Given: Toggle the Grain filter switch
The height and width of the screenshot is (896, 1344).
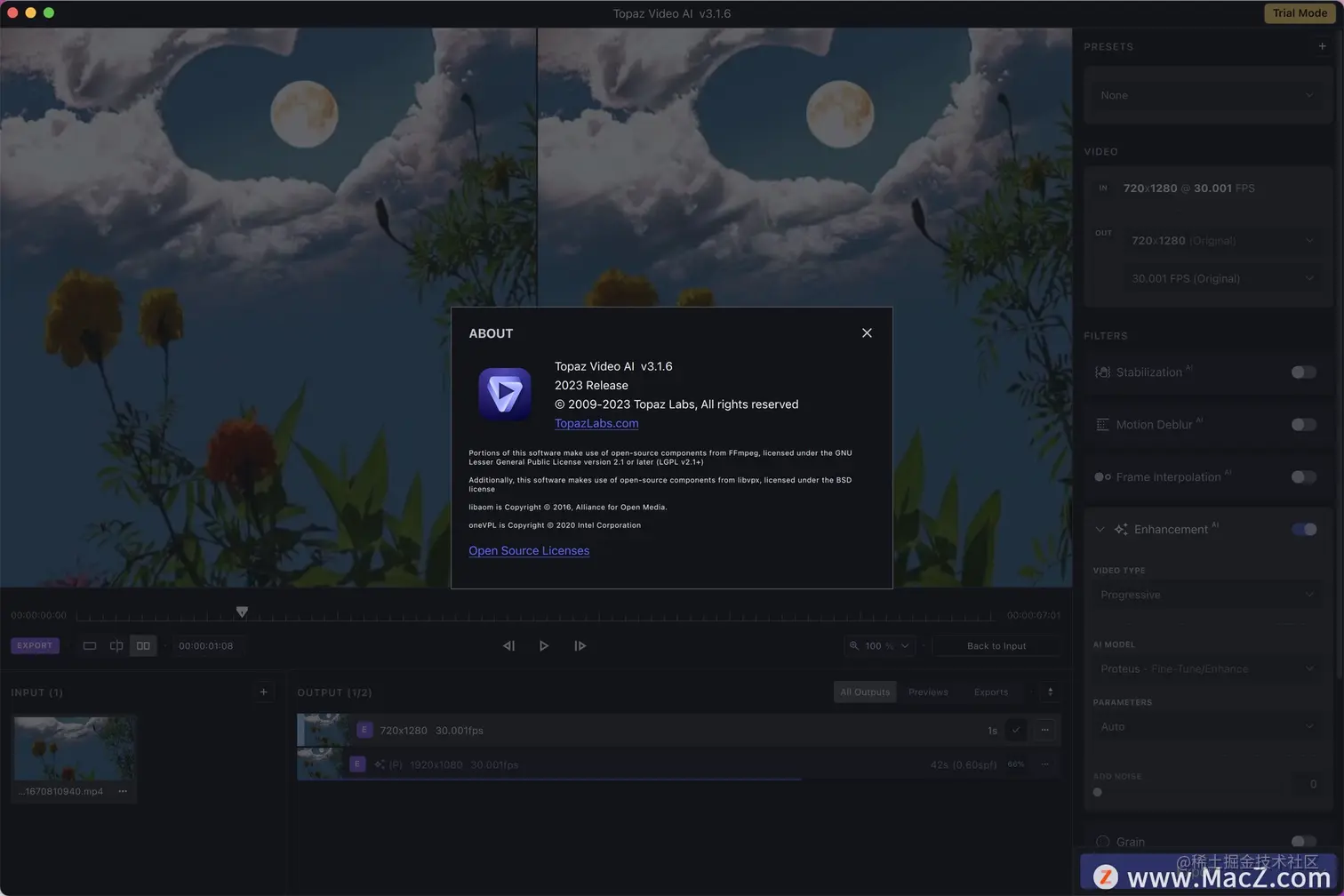Looking at the screenshot, I should tap(1304, 841).
